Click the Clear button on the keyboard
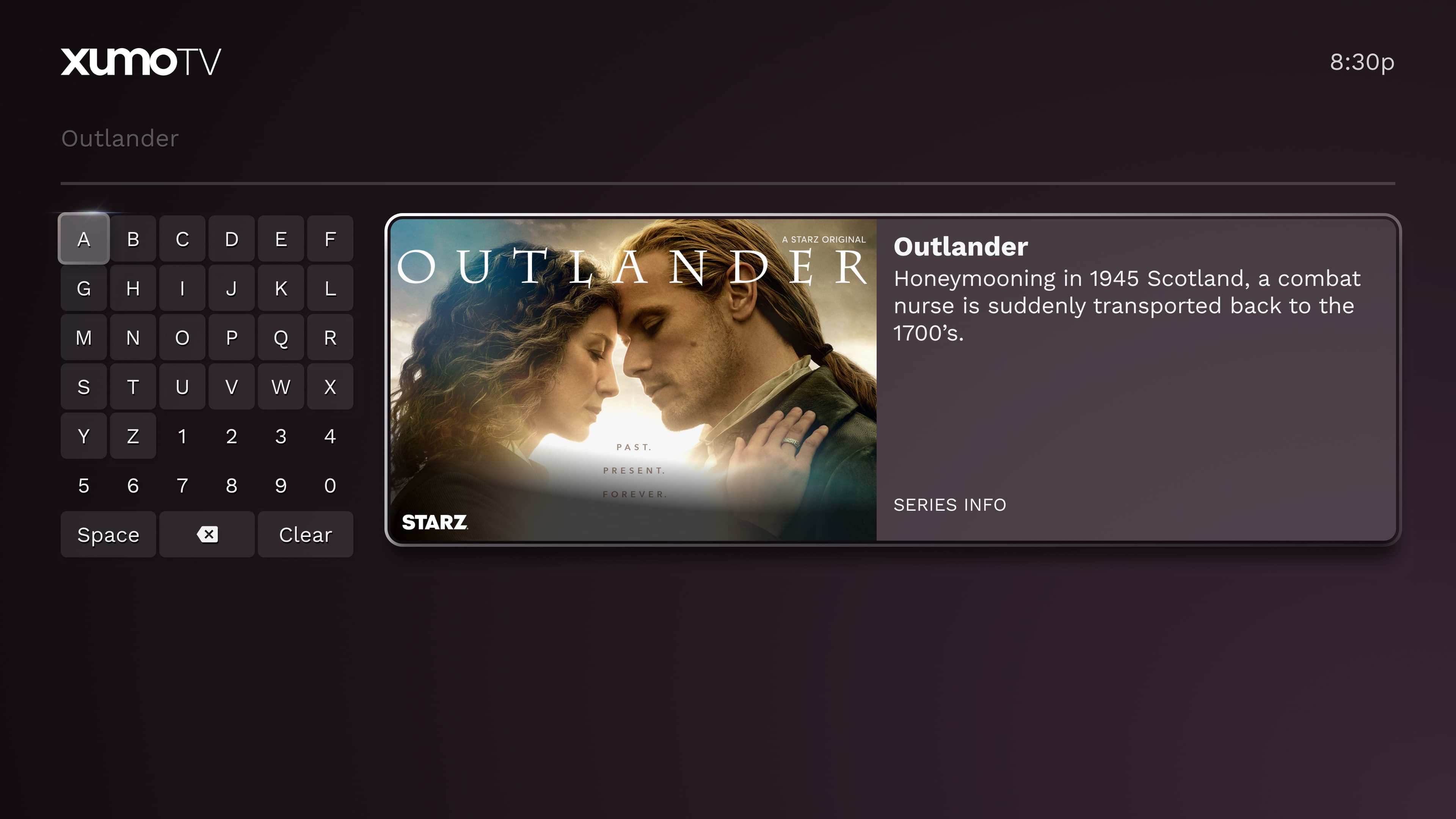This screenshot has width=1456, height=819. click(x=305, y=534)
